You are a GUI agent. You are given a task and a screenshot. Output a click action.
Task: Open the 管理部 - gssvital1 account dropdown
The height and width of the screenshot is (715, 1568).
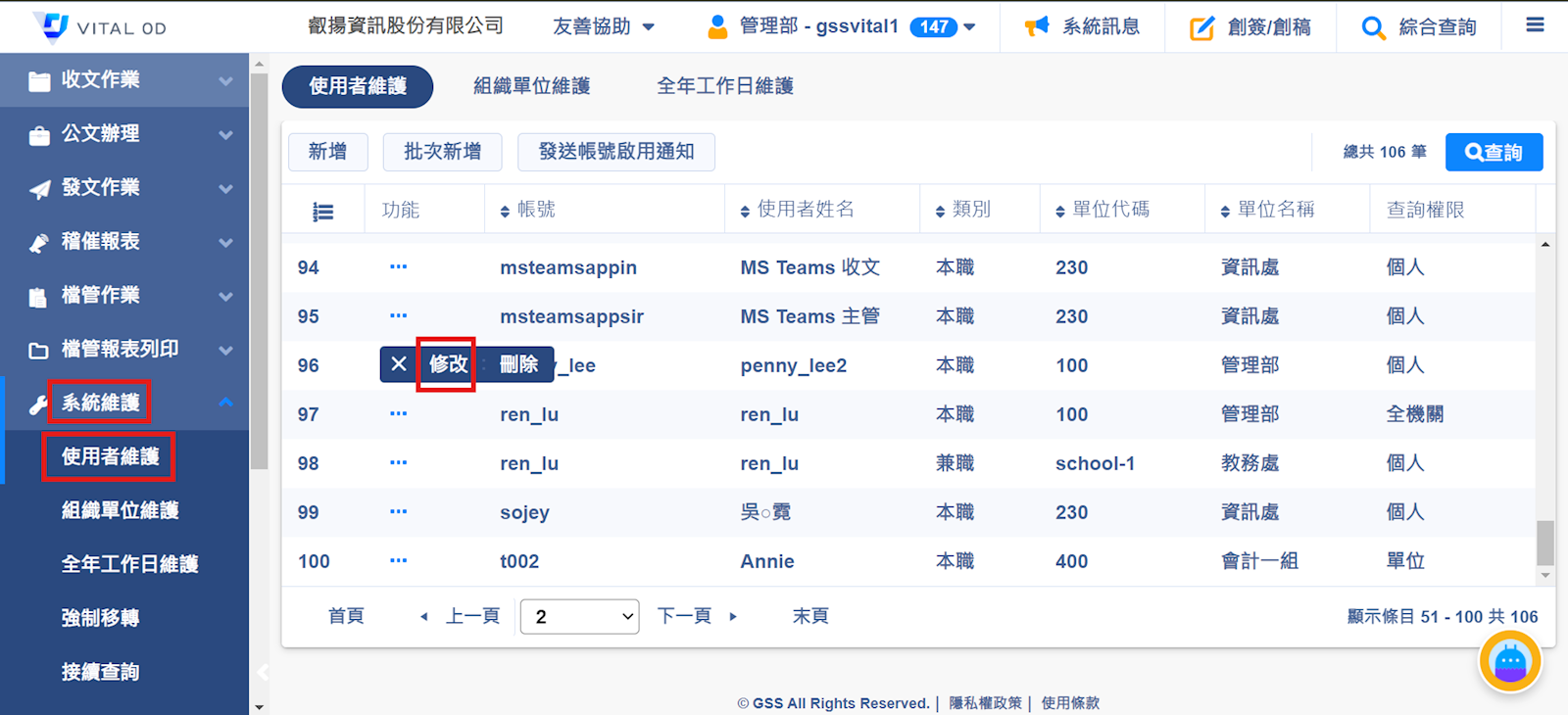tap(842, 26)
